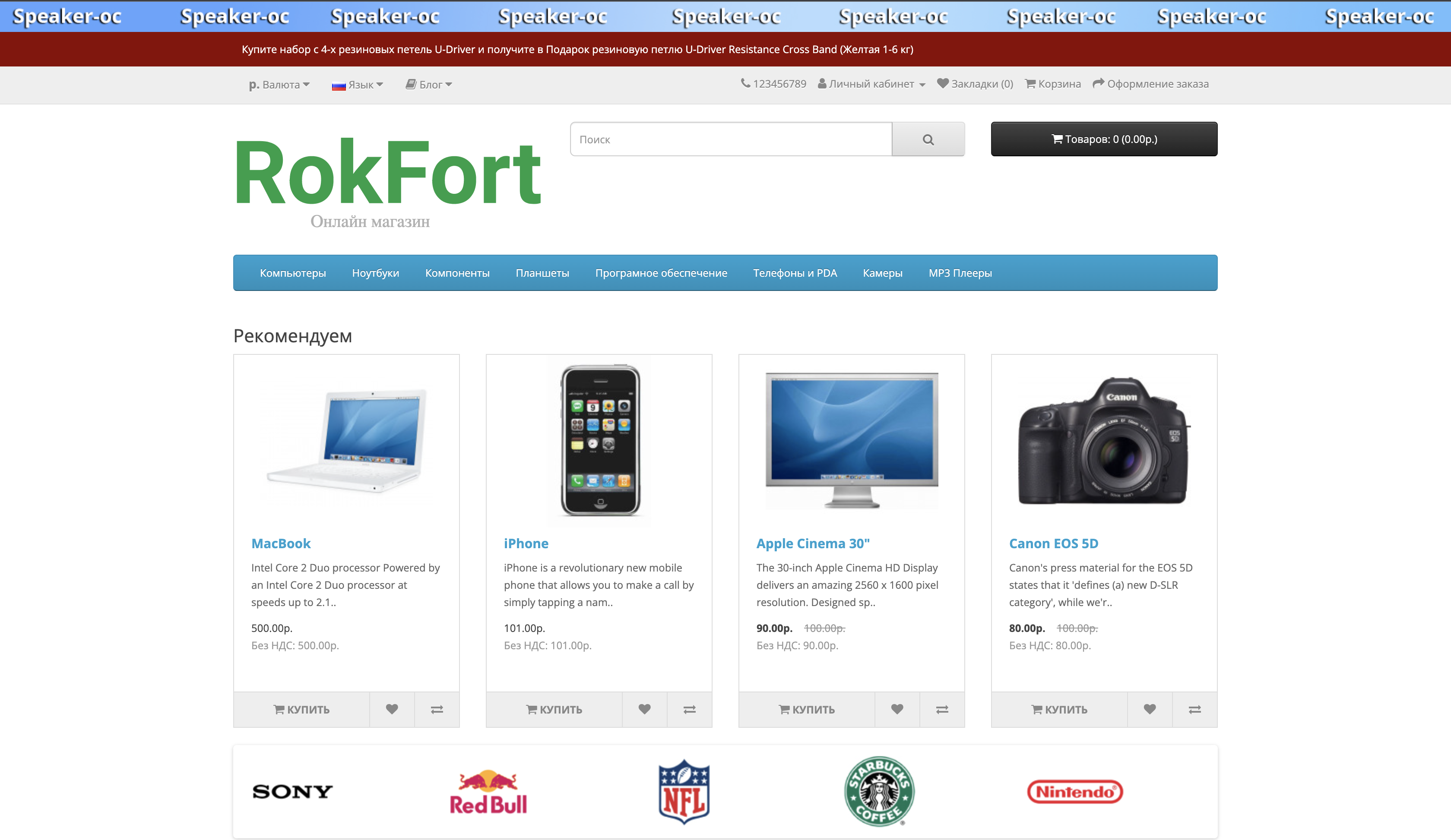Expand the Язык language dropdown
This screenshot has width=1451, height=840.
coord(357,85)
